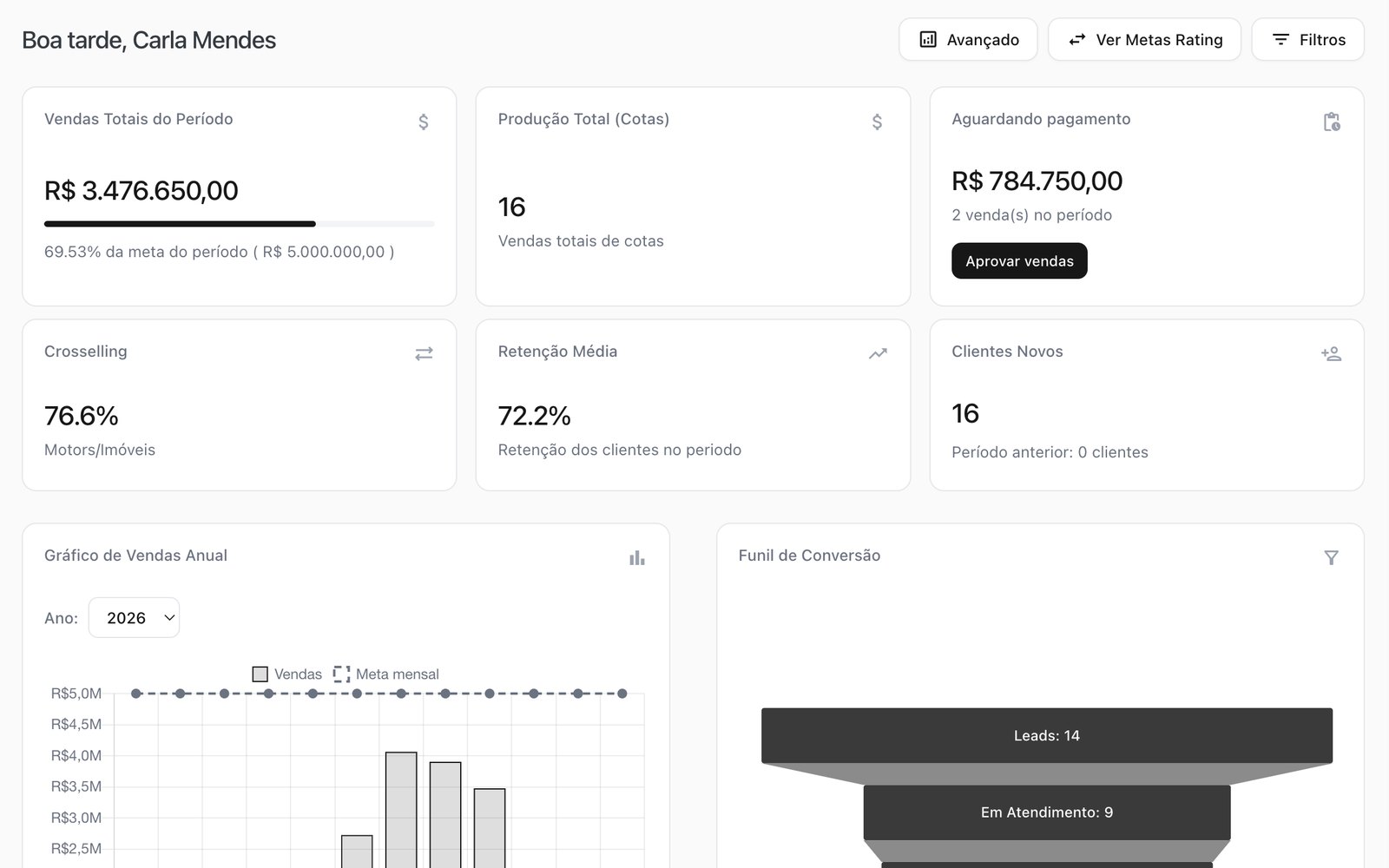Click the 72.2% retention value
This screenshot has width=1389, height=868.
pos(535,417)
